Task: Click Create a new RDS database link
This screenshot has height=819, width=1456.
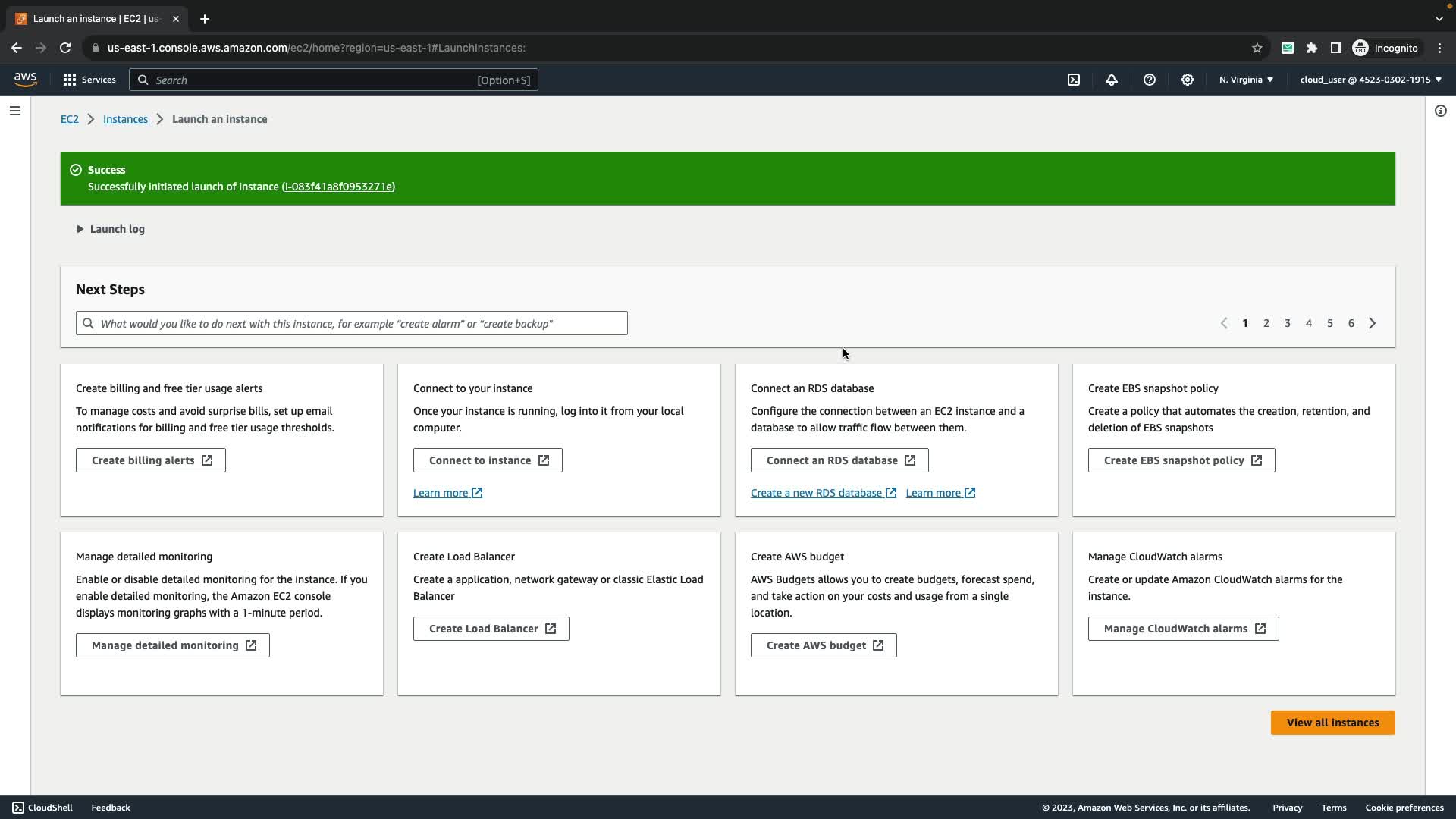Action: (817, 493)
